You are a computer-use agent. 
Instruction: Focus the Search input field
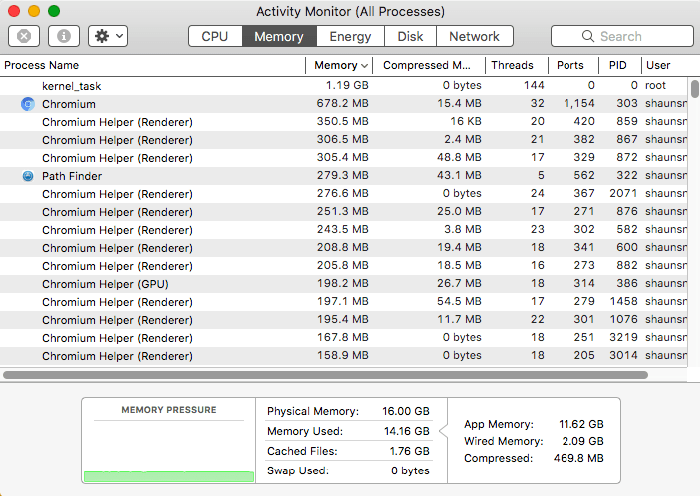click(x=622, y=36)
